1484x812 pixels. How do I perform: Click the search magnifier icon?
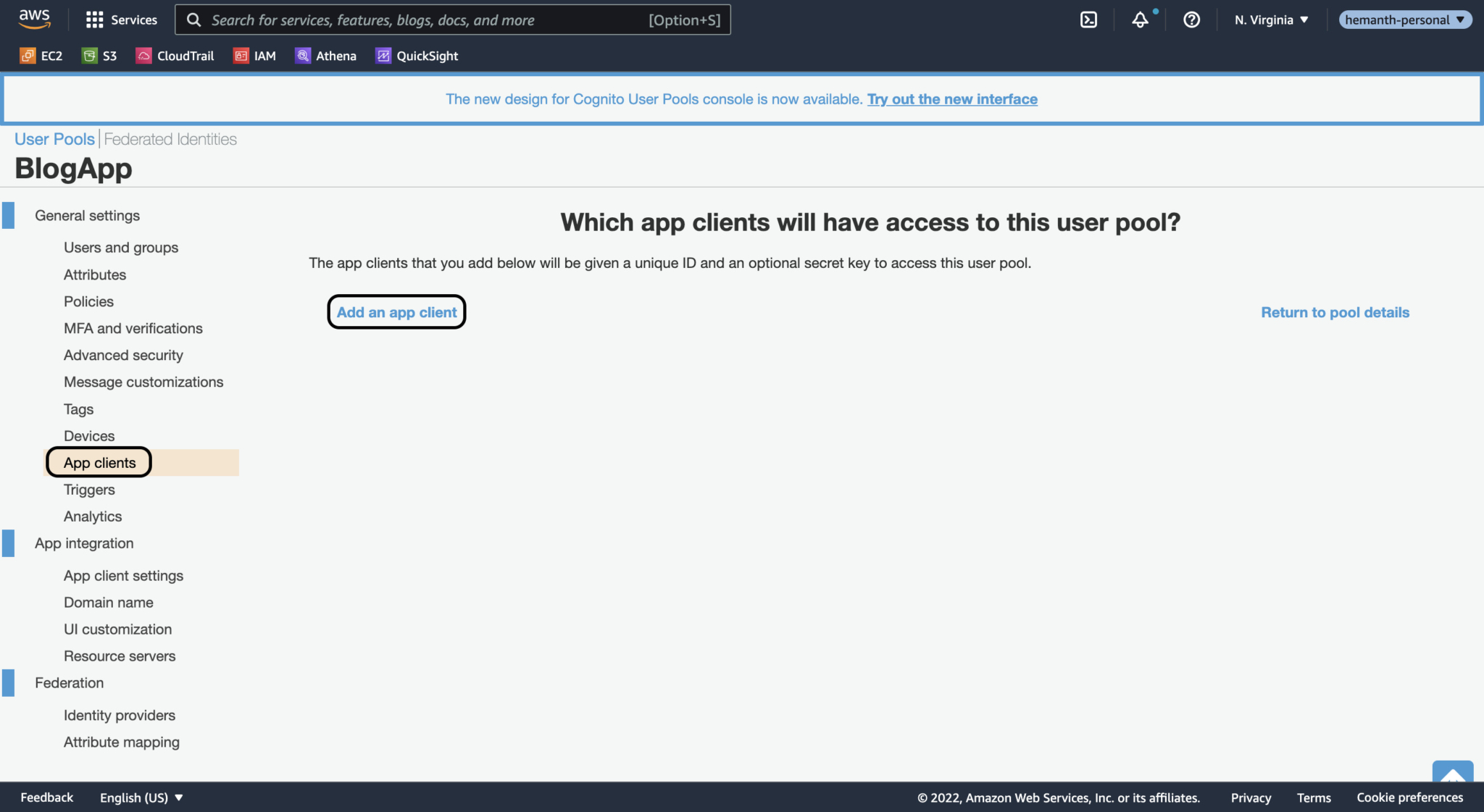pos(193,20)
